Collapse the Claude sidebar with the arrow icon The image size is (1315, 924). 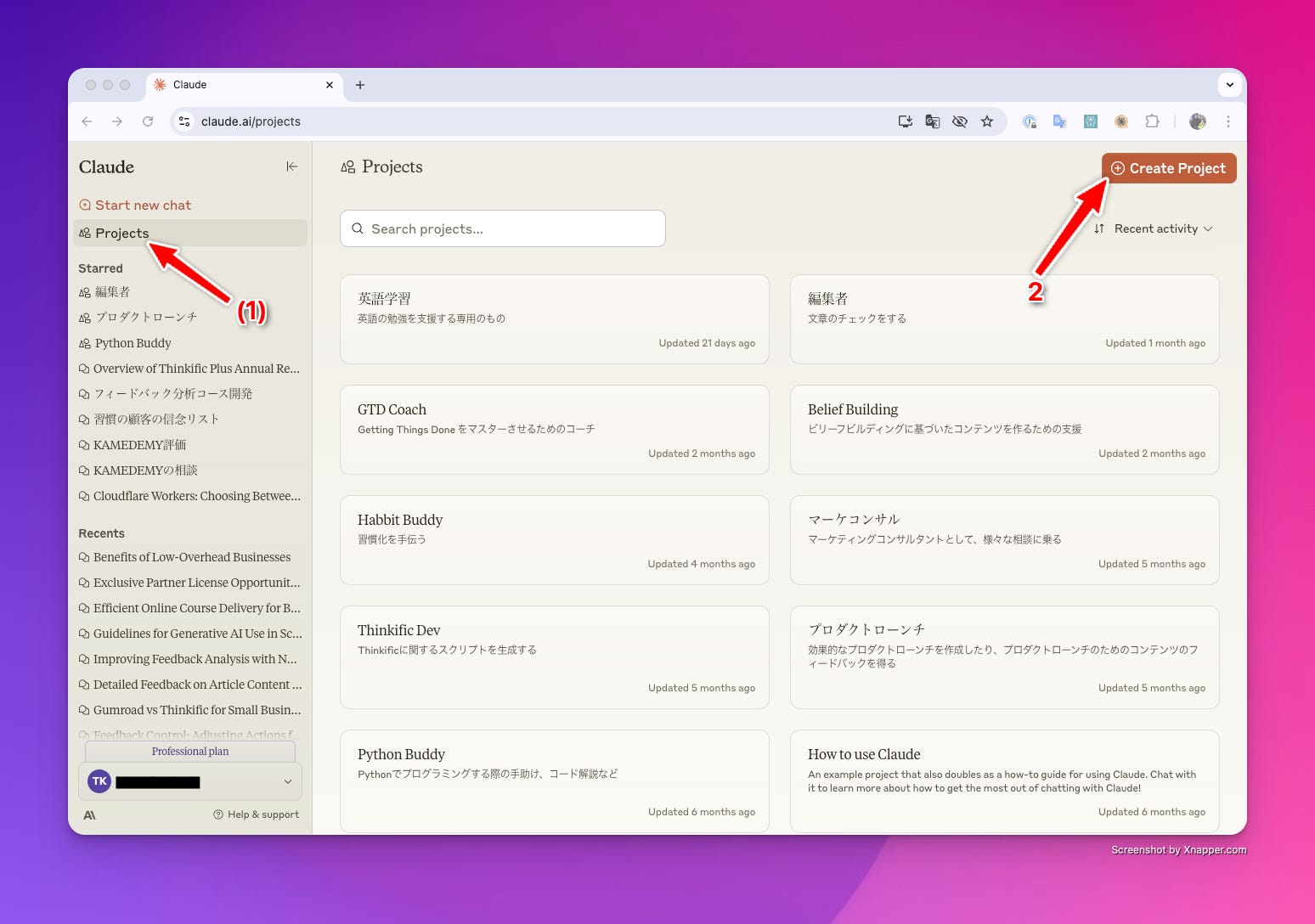coord(292,166)
